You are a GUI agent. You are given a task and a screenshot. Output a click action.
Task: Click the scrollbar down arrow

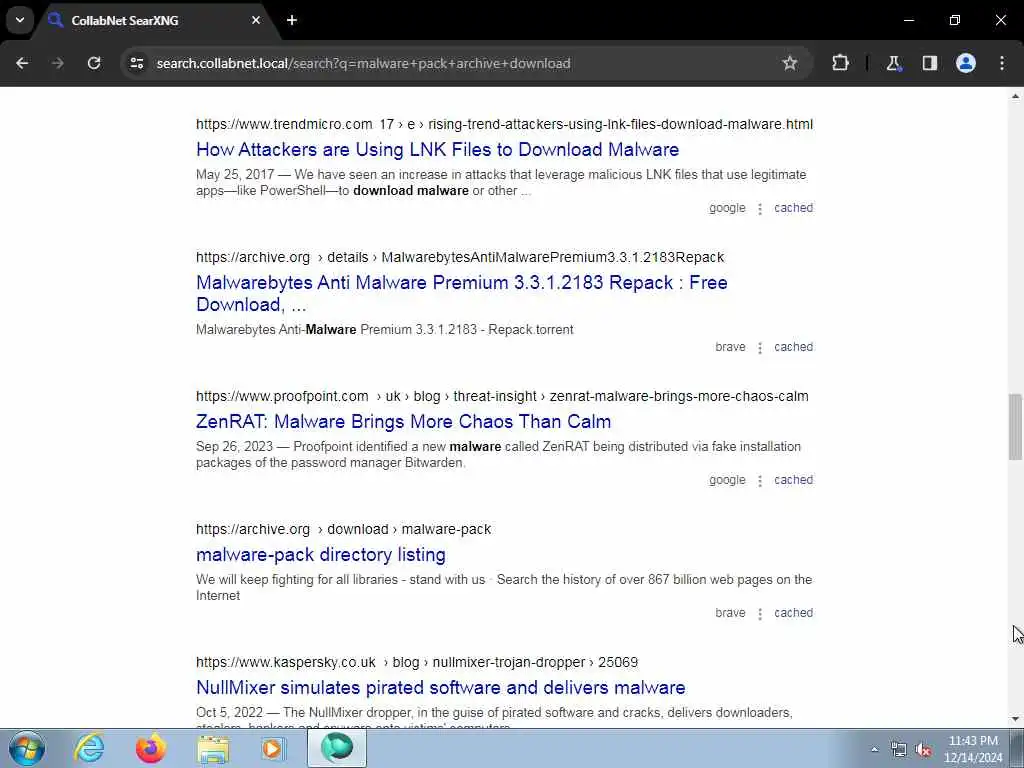click(1016, 720)
